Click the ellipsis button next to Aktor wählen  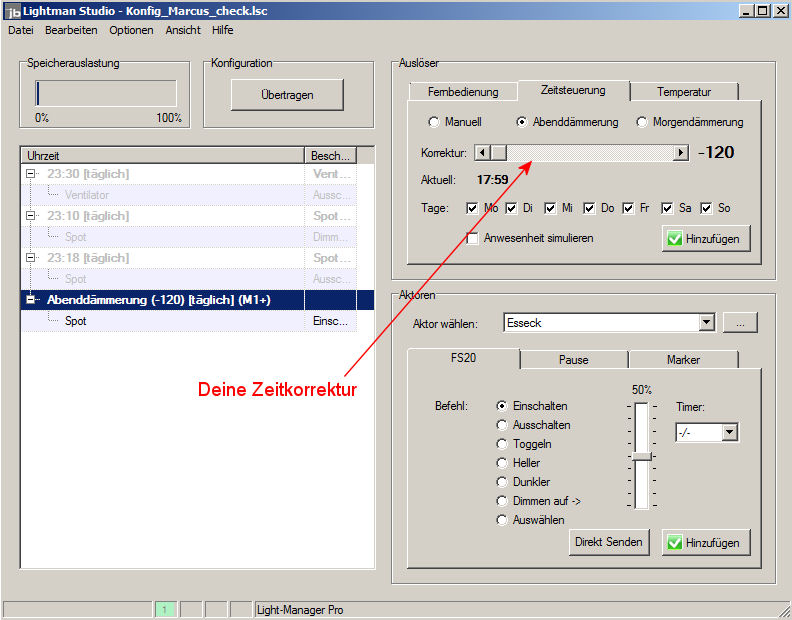740,323
